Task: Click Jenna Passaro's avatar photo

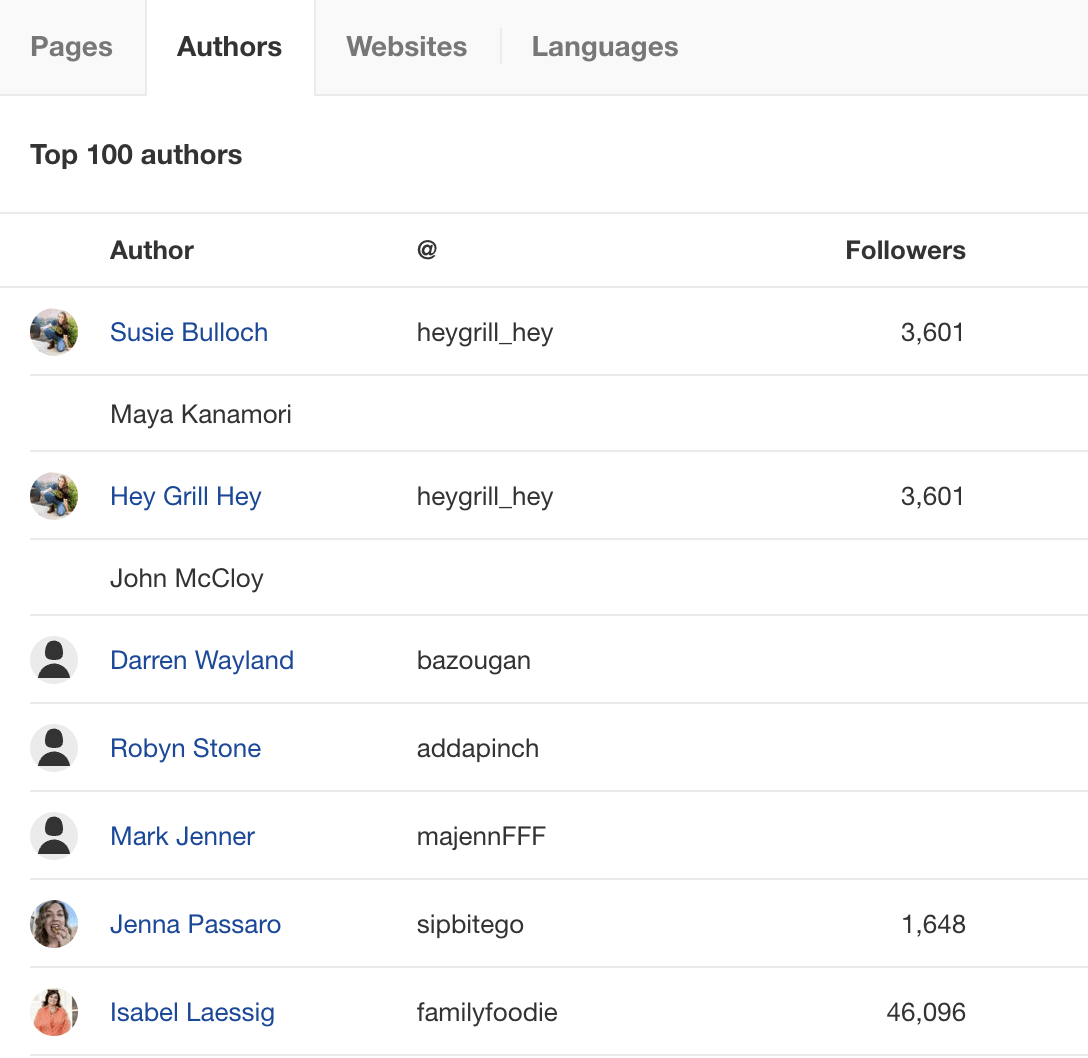Action: [54, 924]
